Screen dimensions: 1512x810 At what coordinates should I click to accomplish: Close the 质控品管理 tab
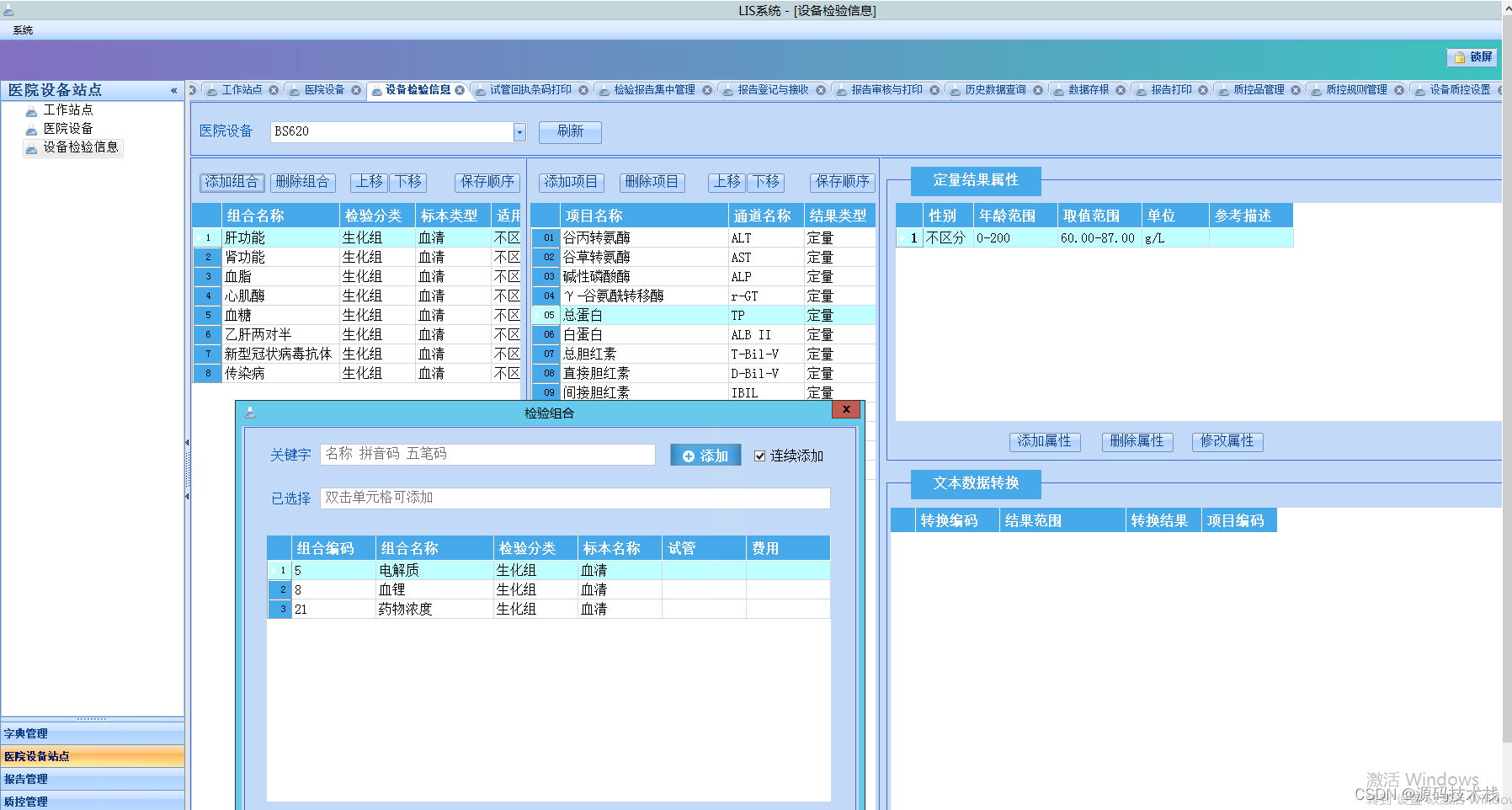(1296, 90)
